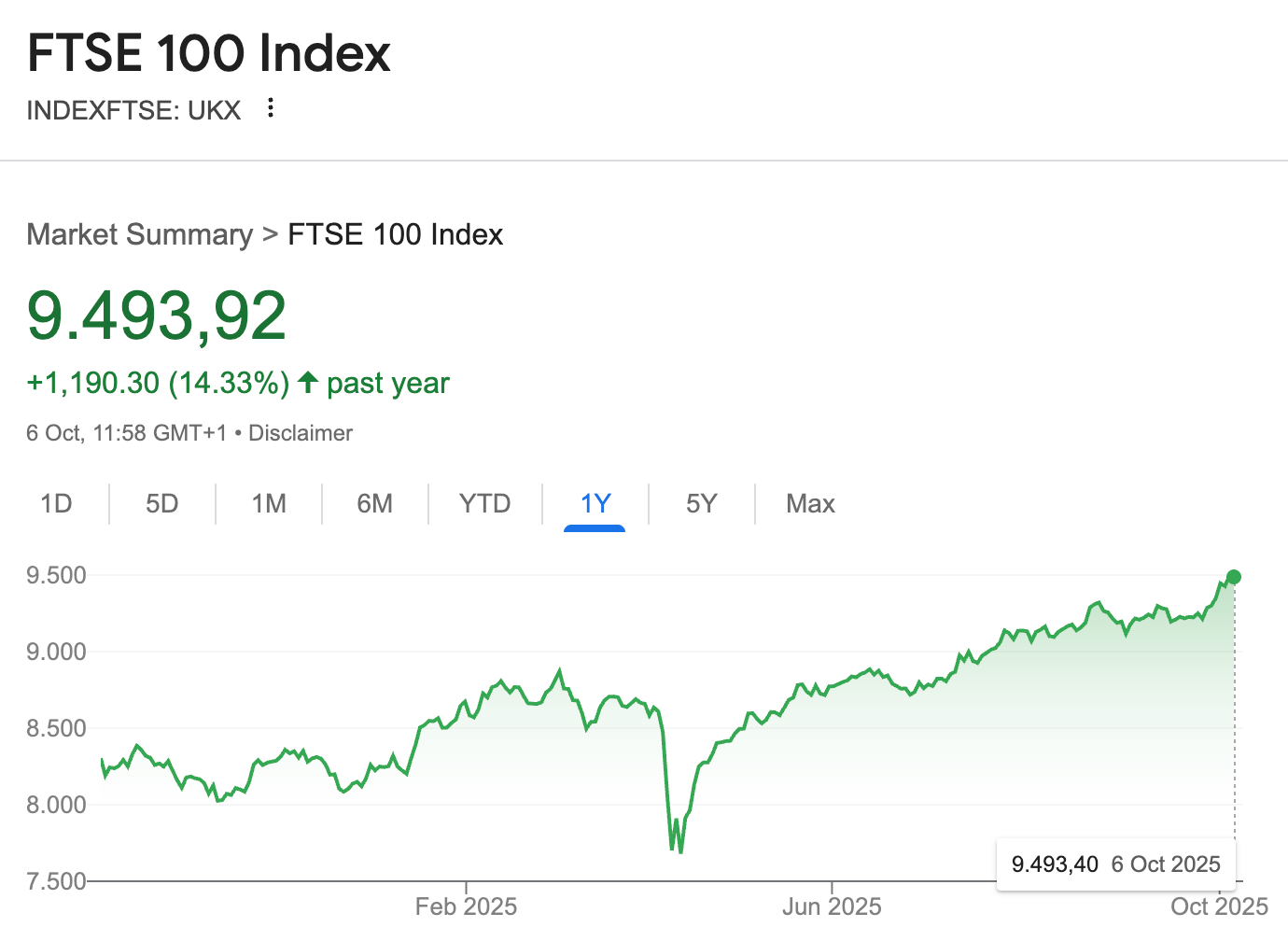Click the FTSE 100 Index breadcrumb text
1288x941 pixels.
click(x=395, y=234)
